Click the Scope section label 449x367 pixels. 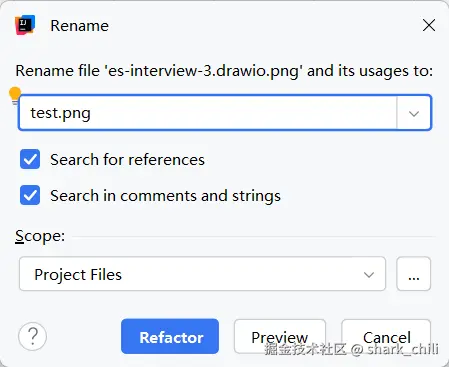(40, 236)
